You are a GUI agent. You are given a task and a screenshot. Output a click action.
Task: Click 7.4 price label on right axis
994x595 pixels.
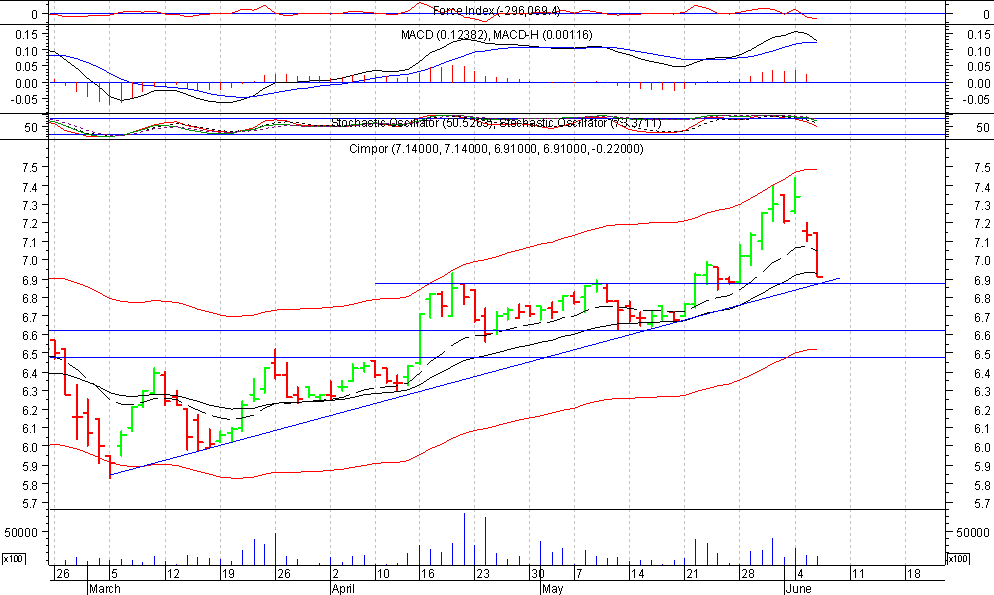point(982,187)
